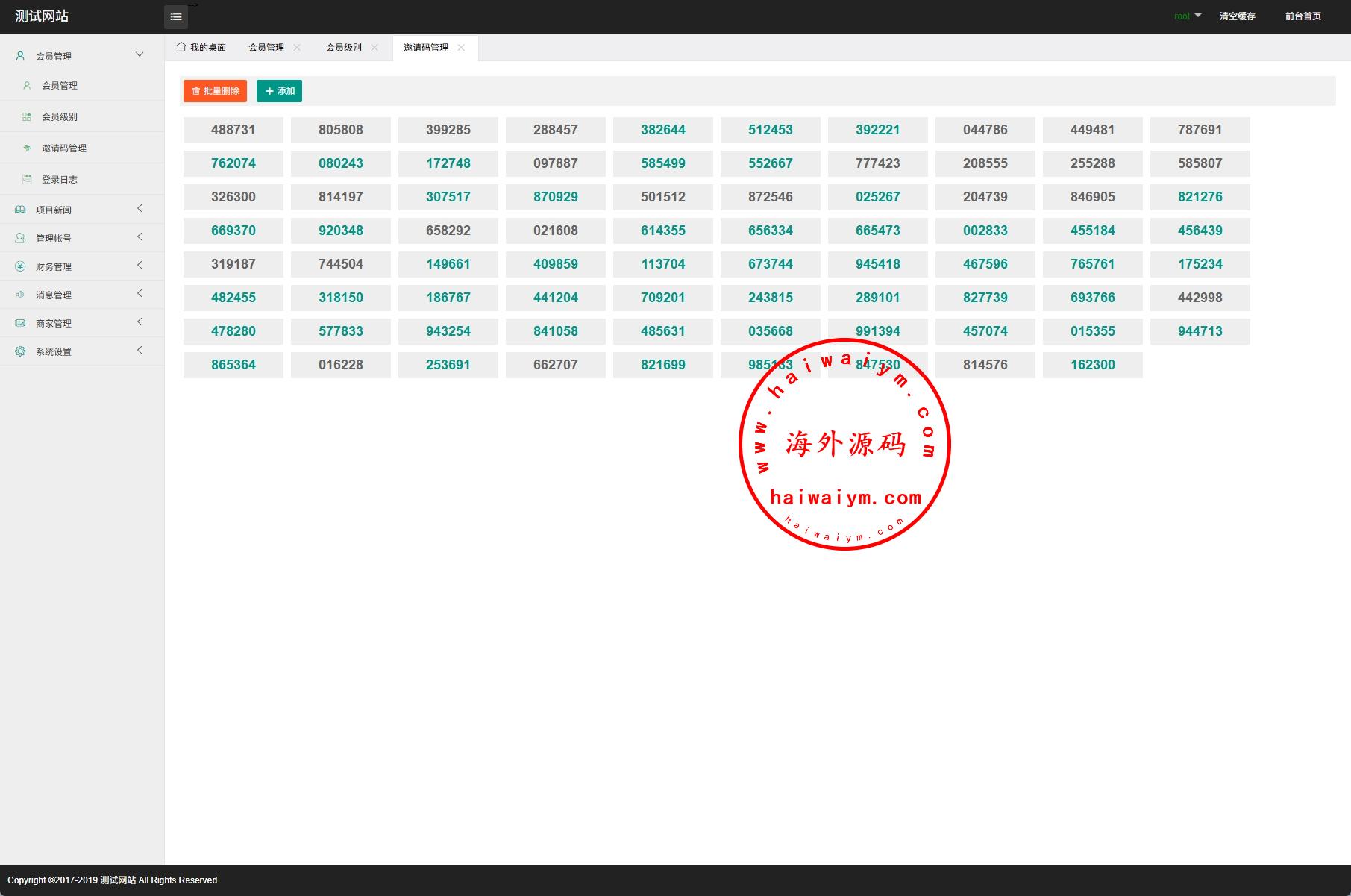Click the 清空缓存 link in header

(x=1237, y=16)
